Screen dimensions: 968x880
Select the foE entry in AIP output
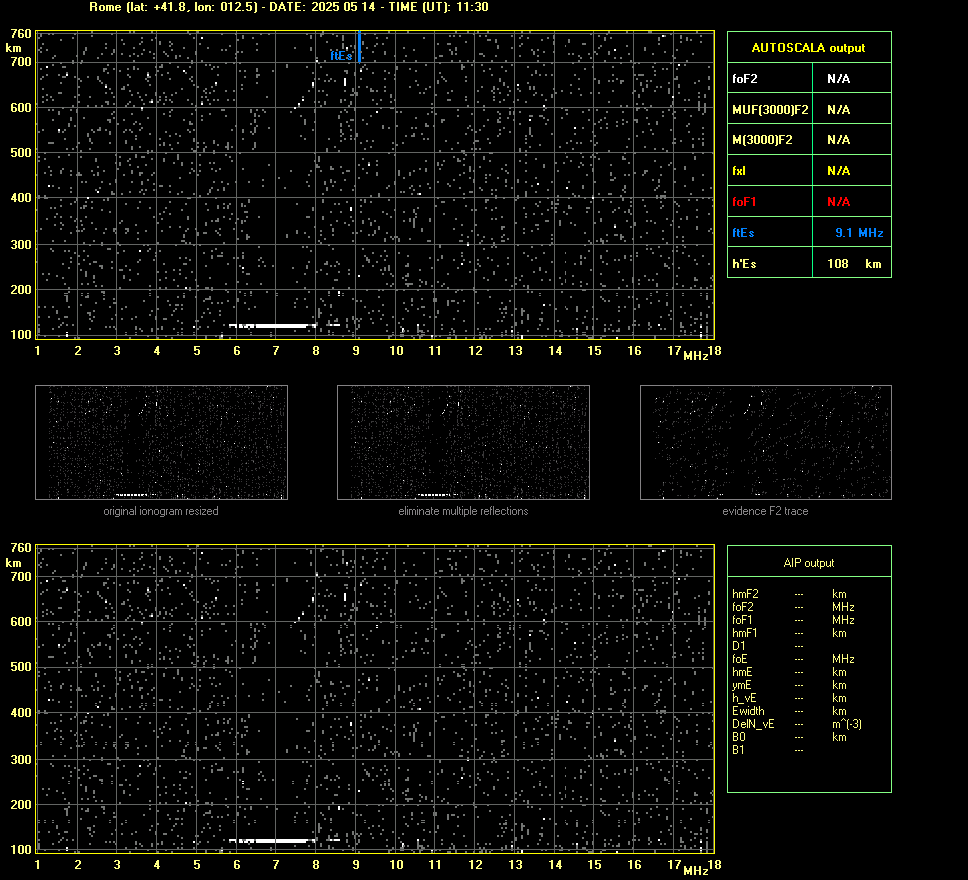click(740, 659)
